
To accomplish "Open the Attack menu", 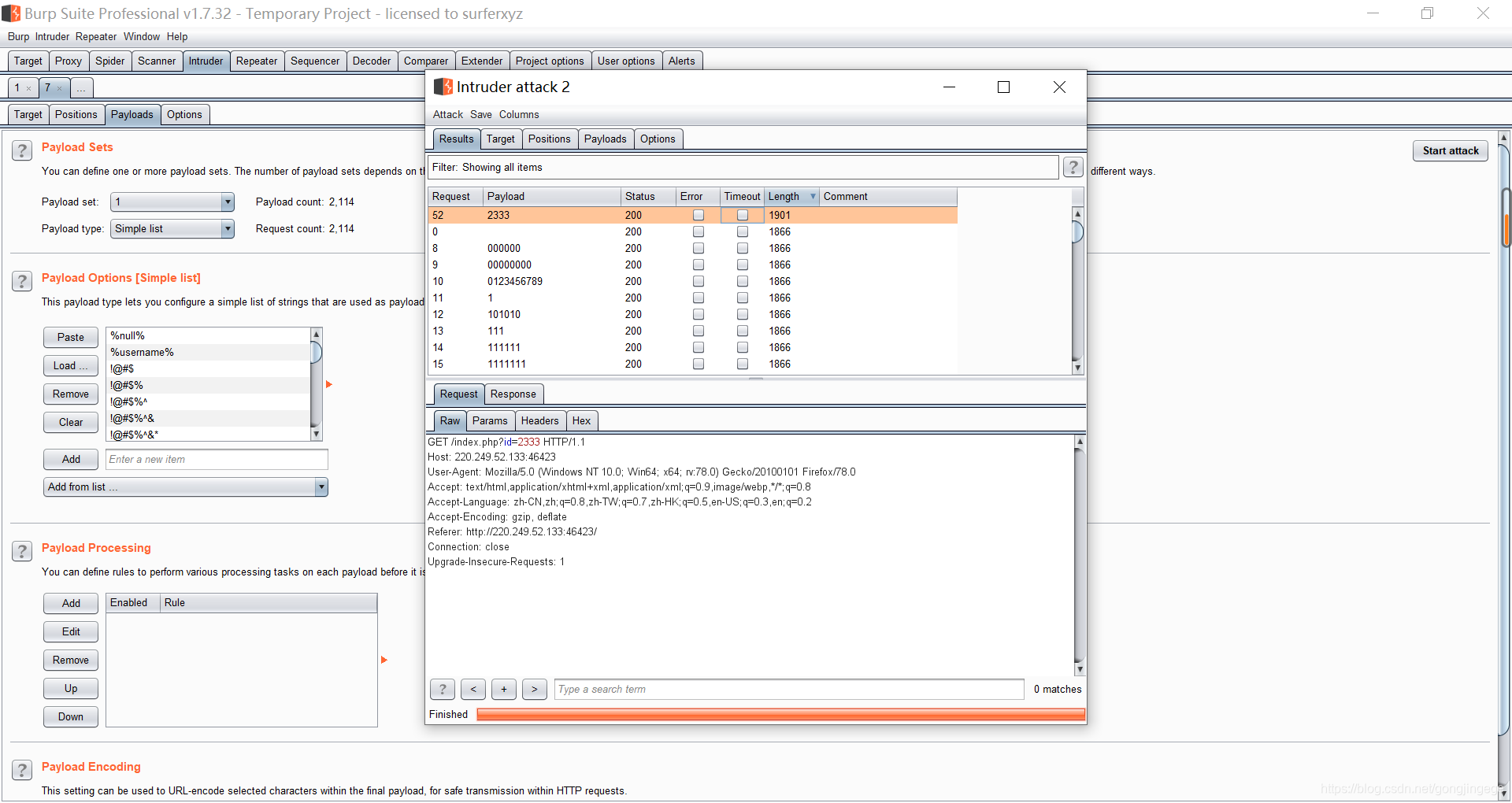I will point(448,114).
